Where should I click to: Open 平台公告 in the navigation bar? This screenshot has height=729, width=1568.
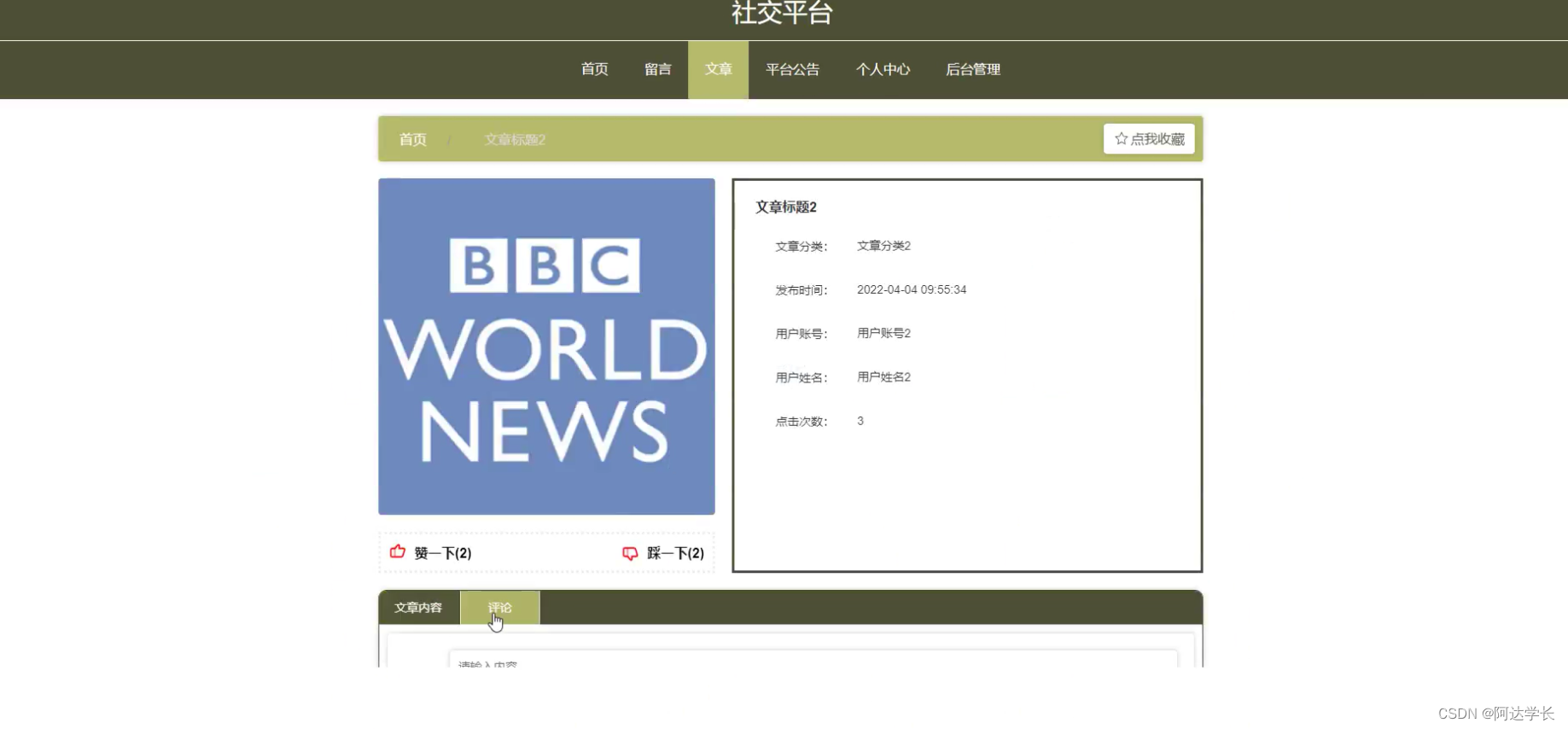[x=793, y=69]
